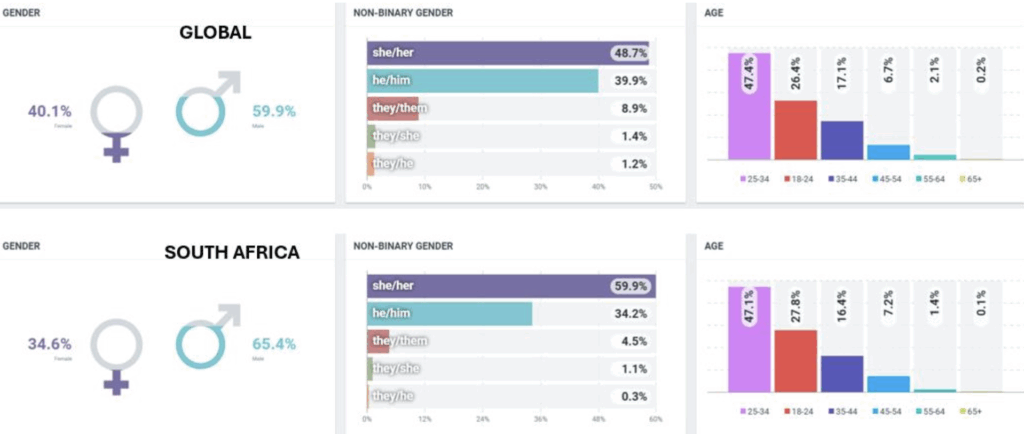Toggle the 65+ legend swatch in the Global age chart
The width and height of the screenshot is (1024, 434).
point(962,179)
